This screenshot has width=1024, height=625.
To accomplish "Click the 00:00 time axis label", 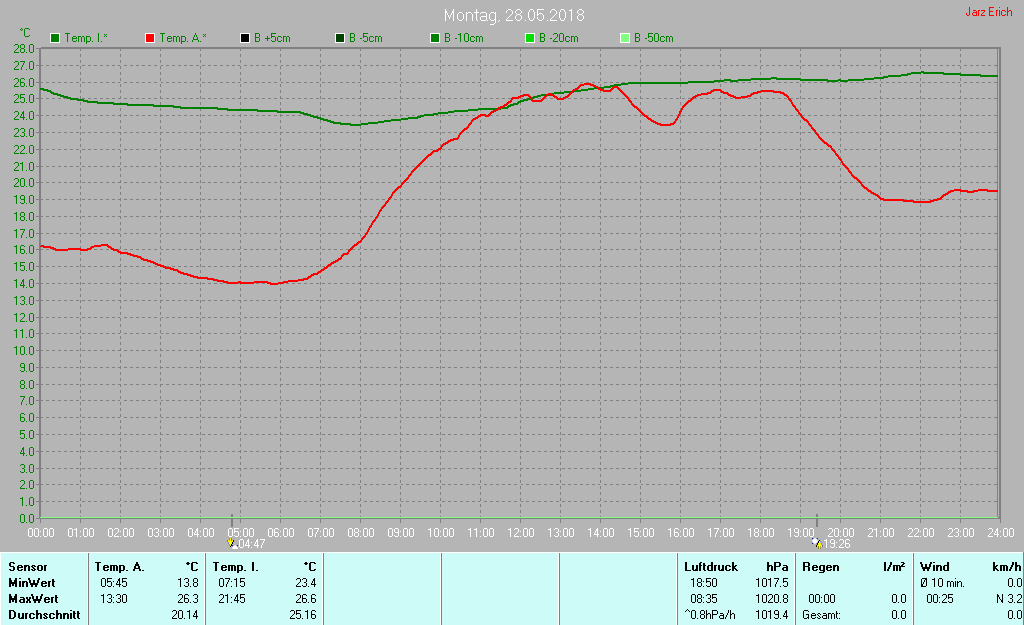I will pyautogui.click(x=40, y=533).
